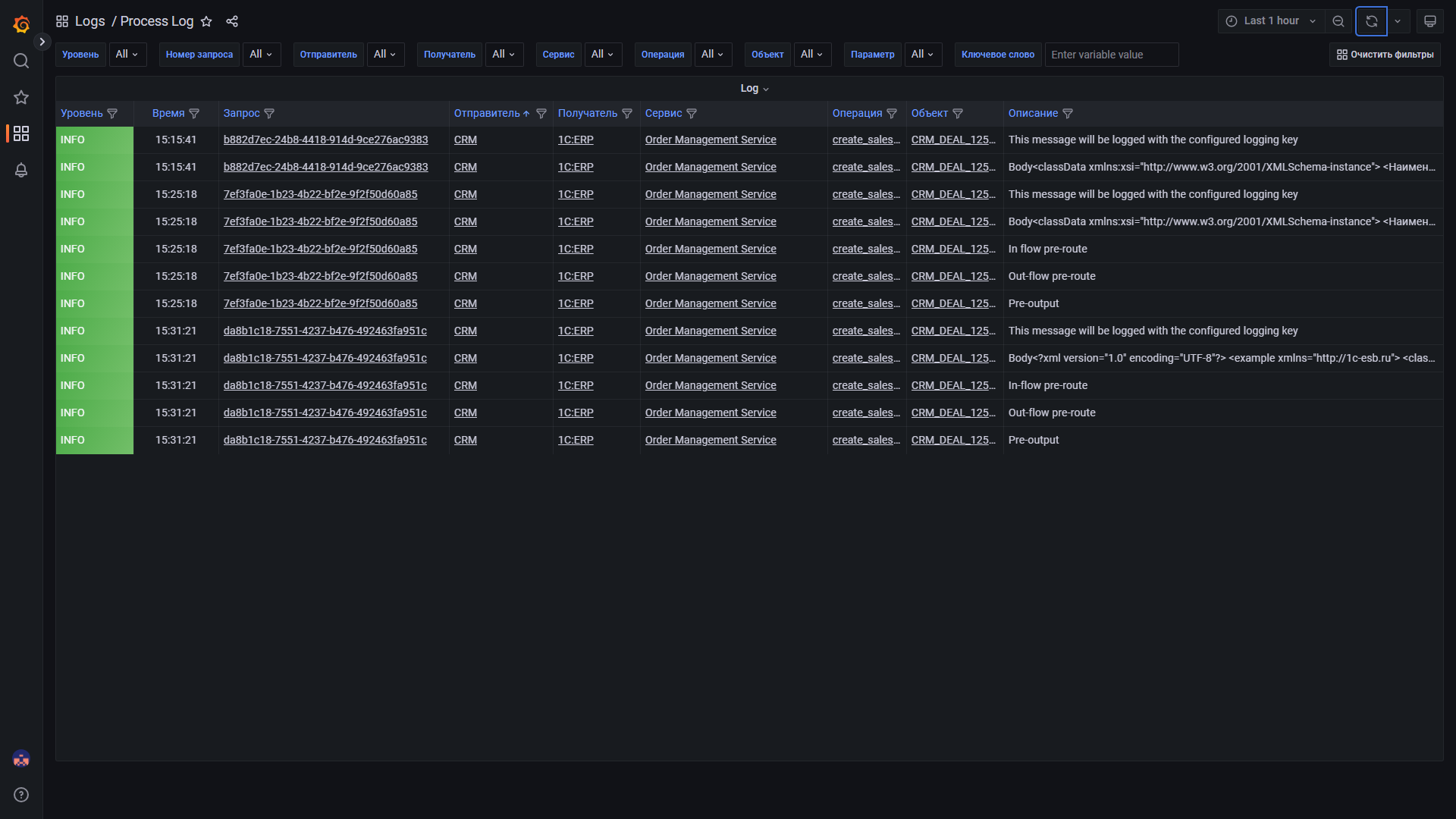Click CRM sender link in Pre-output 15:31:21 row

[x=465, y=441]
